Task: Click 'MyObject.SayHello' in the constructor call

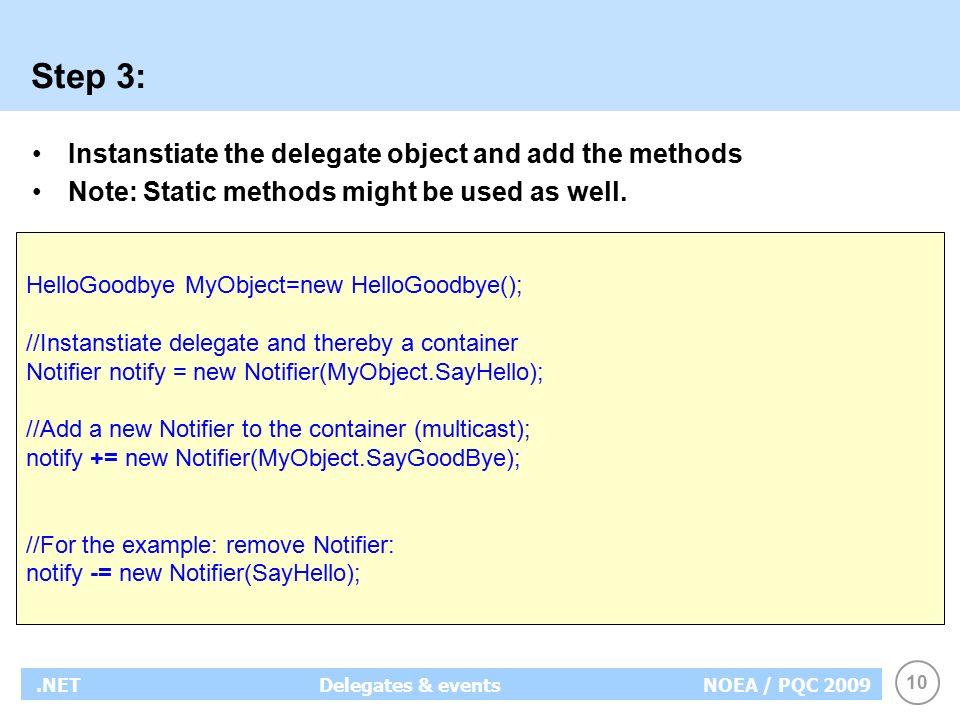Action: (x=429, y=372)
